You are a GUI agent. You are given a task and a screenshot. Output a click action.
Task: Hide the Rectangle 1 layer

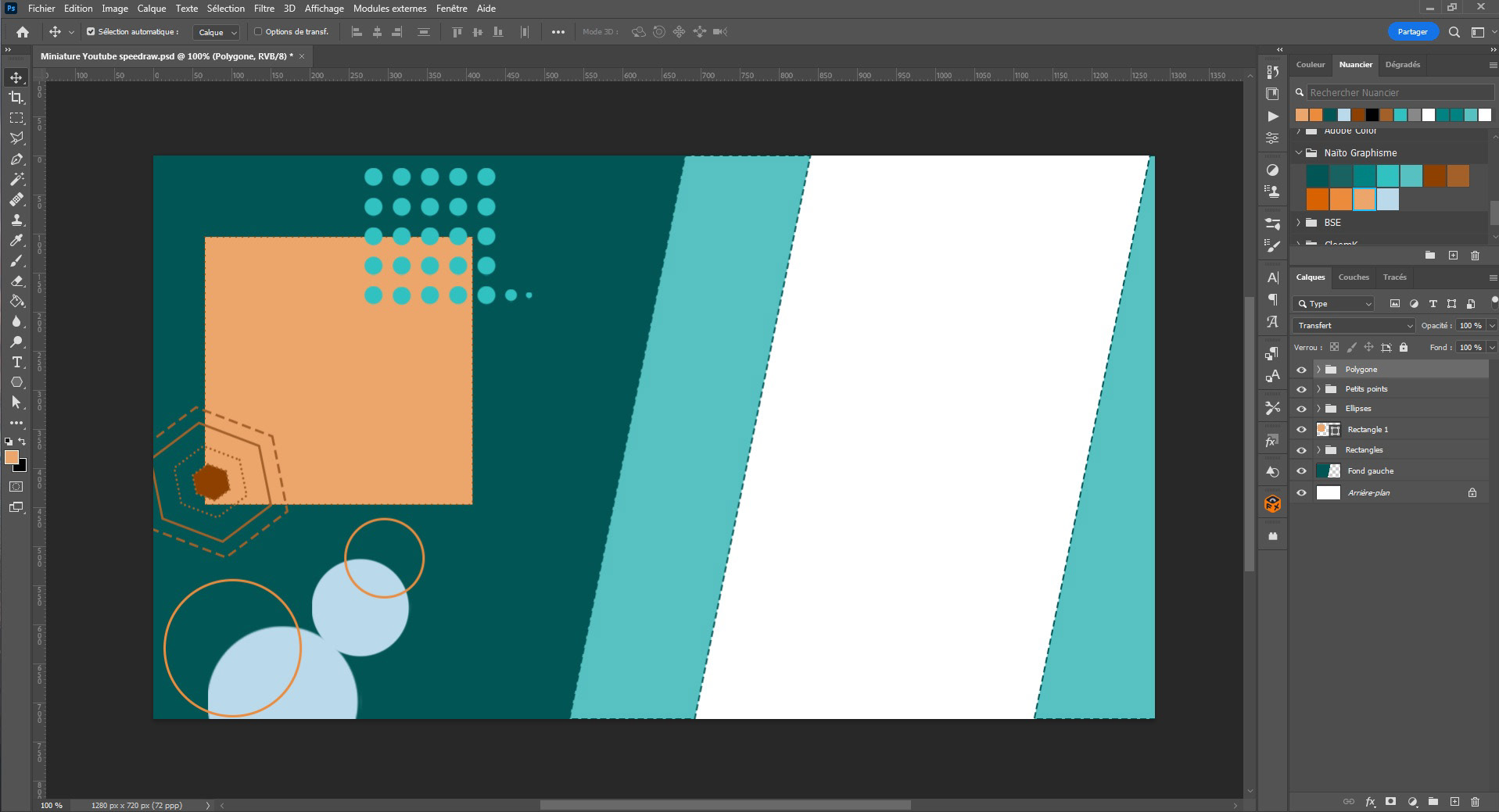[x=1301, y=430]
